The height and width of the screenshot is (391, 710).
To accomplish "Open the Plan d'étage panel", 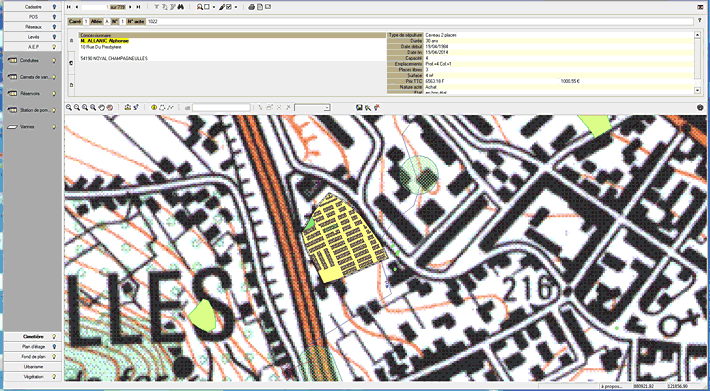I will coord(33,347).
